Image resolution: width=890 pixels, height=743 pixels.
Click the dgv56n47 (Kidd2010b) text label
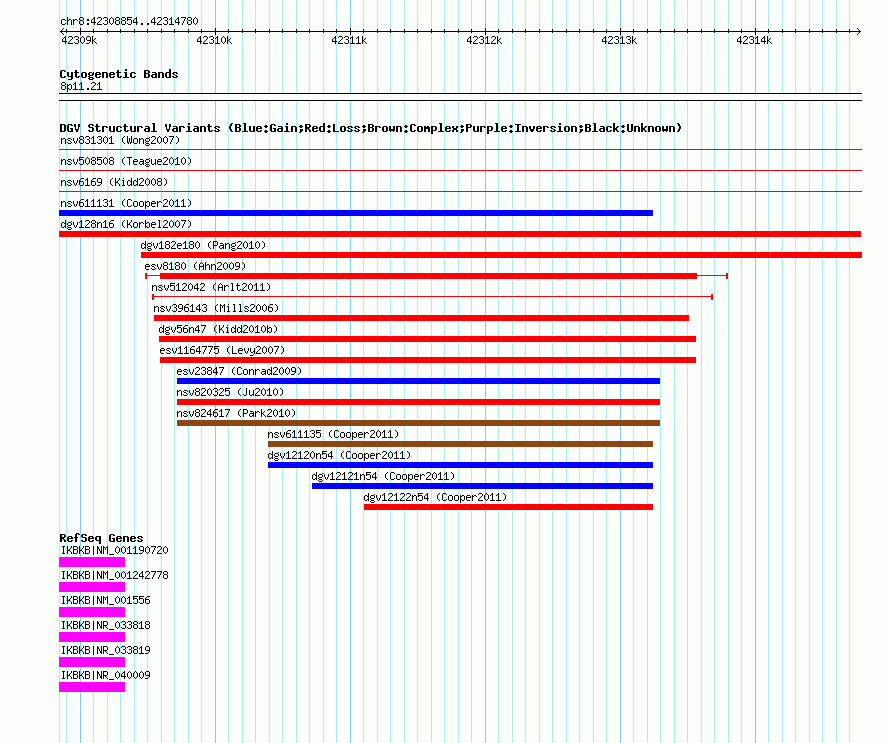click(x=218, y=329)
